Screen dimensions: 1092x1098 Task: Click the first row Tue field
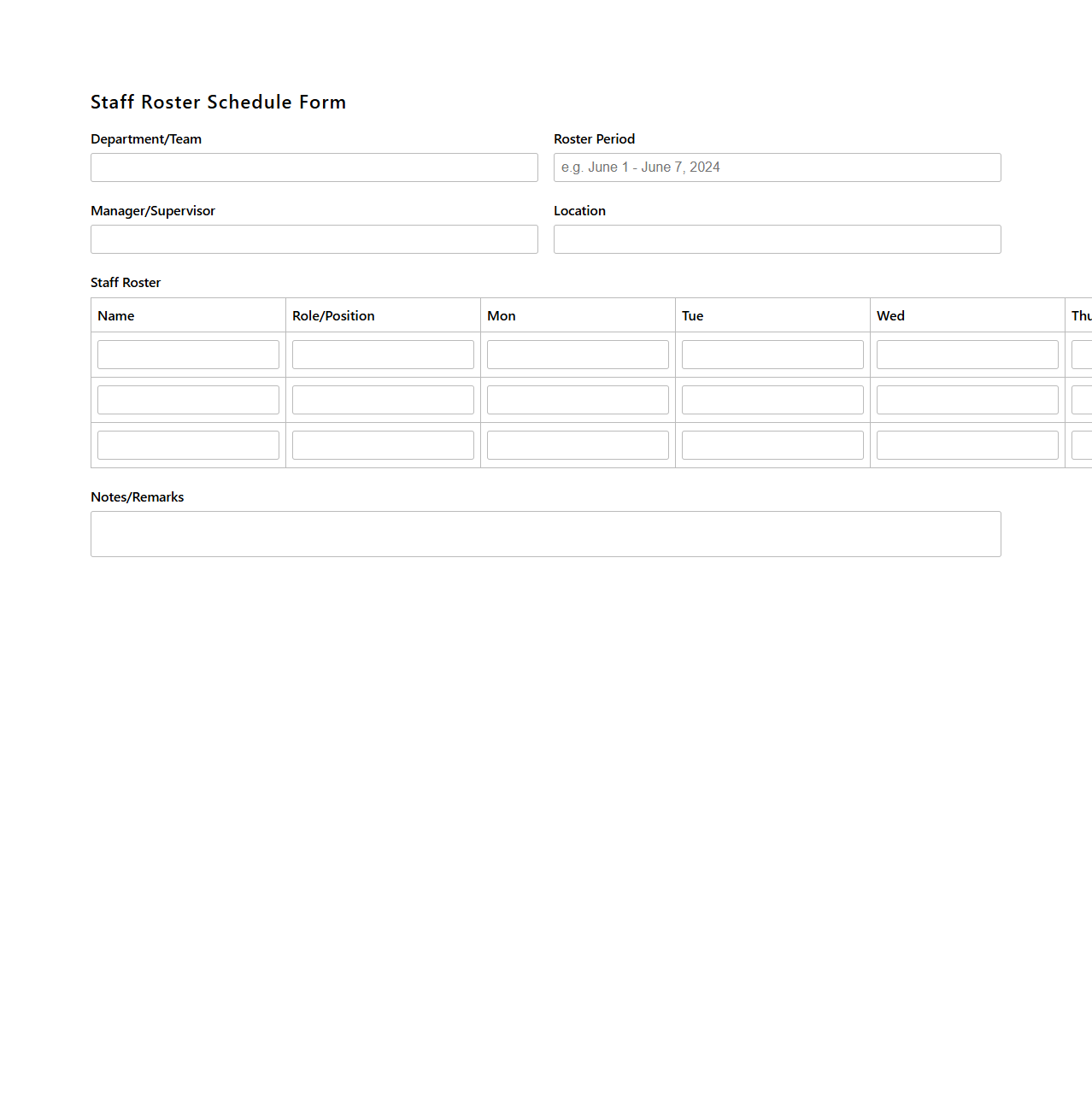click(x=772, y=354)
